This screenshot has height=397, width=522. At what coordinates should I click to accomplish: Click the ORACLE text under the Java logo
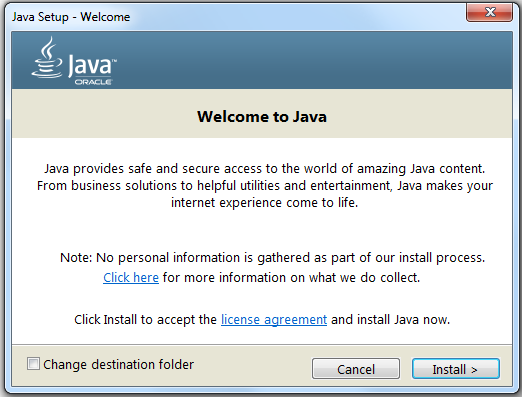point(93,82)
